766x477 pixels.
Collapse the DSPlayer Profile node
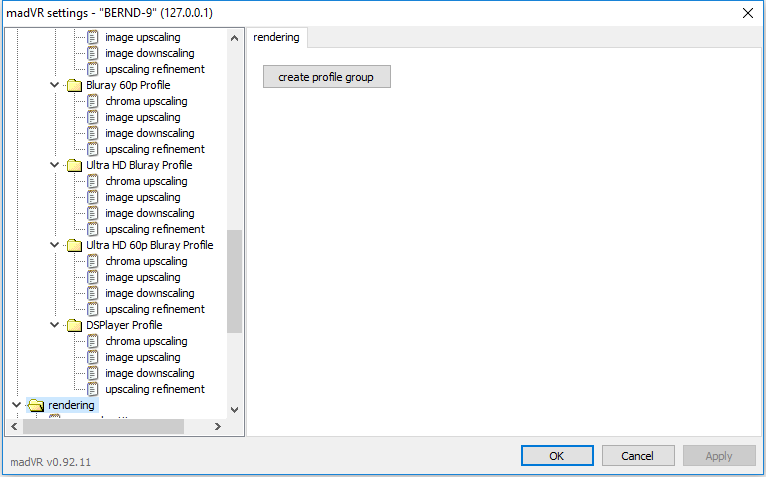coord(55,325)
